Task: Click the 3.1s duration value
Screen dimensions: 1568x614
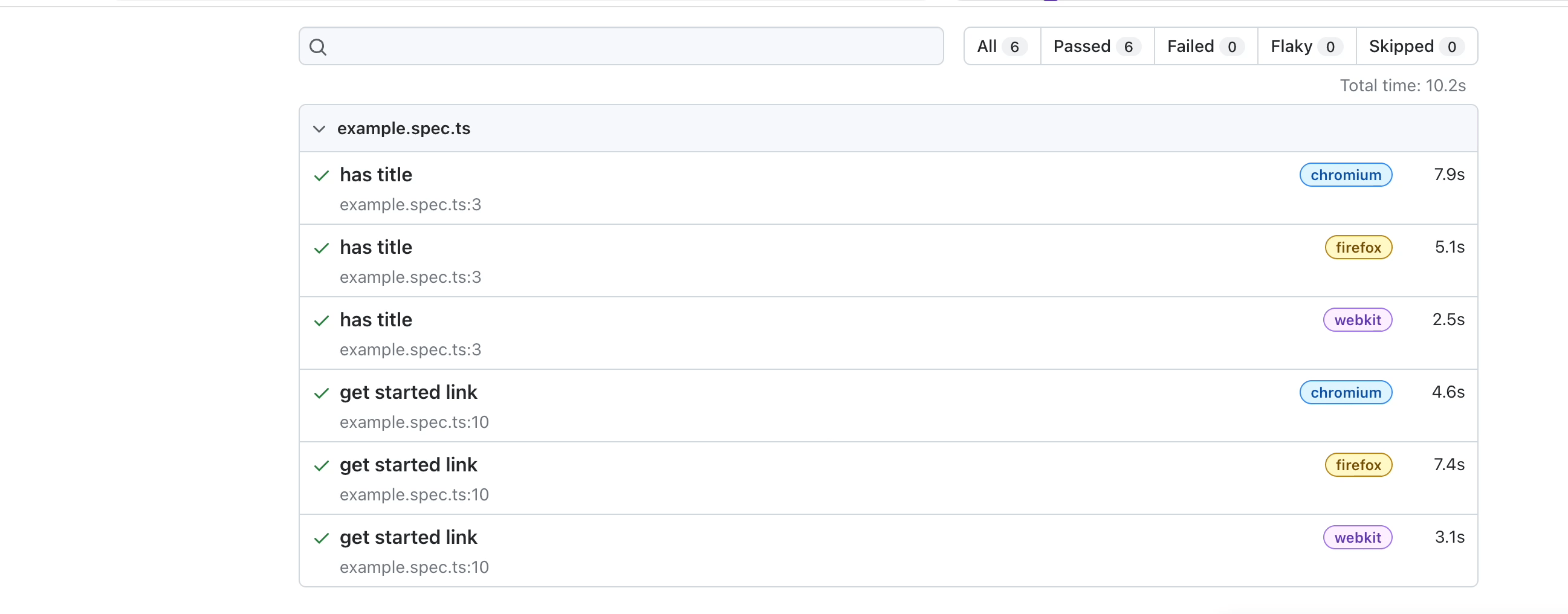Action: coord(1450,537)
